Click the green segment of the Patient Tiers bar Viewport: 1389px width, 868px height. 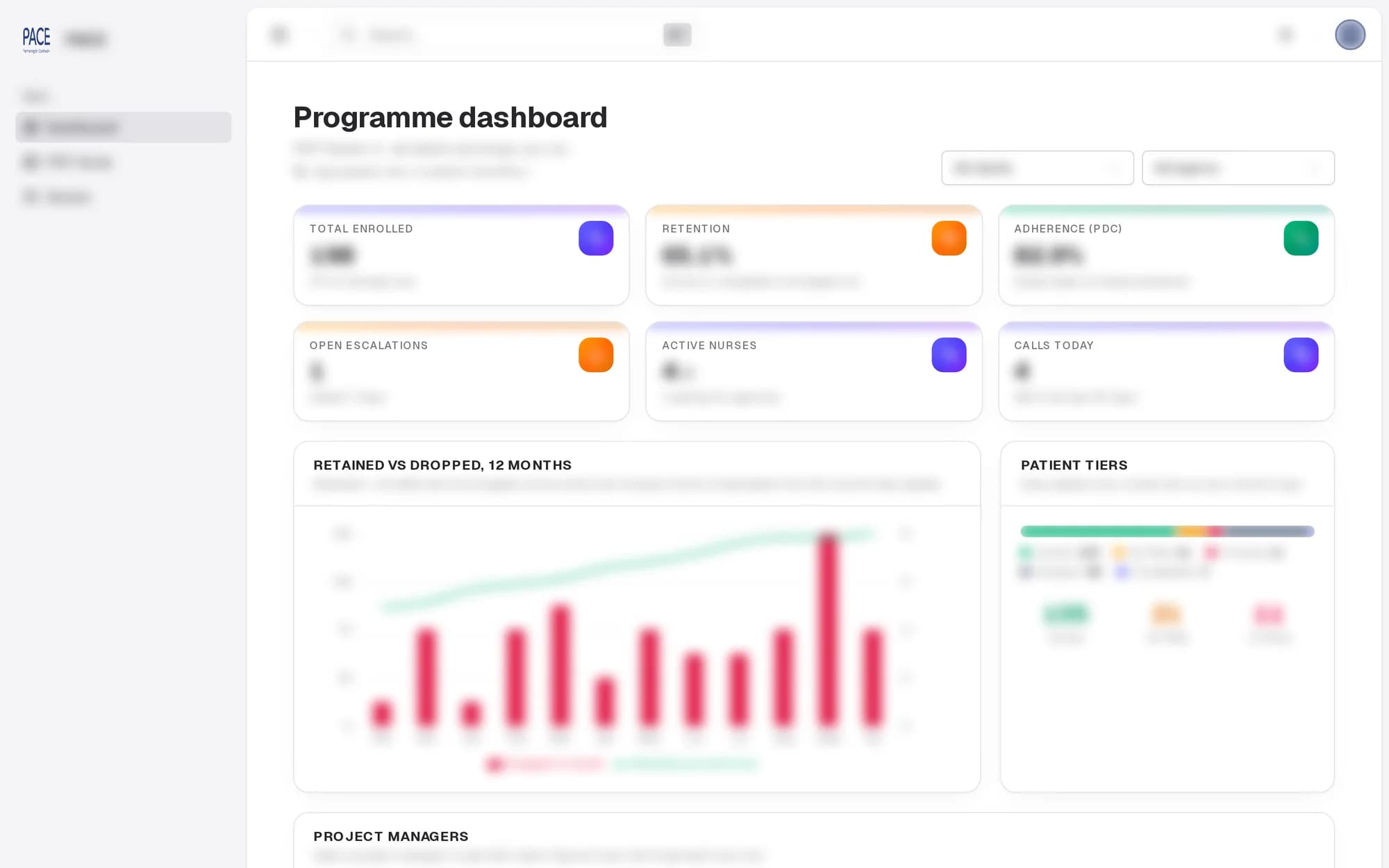[1097, 531]
